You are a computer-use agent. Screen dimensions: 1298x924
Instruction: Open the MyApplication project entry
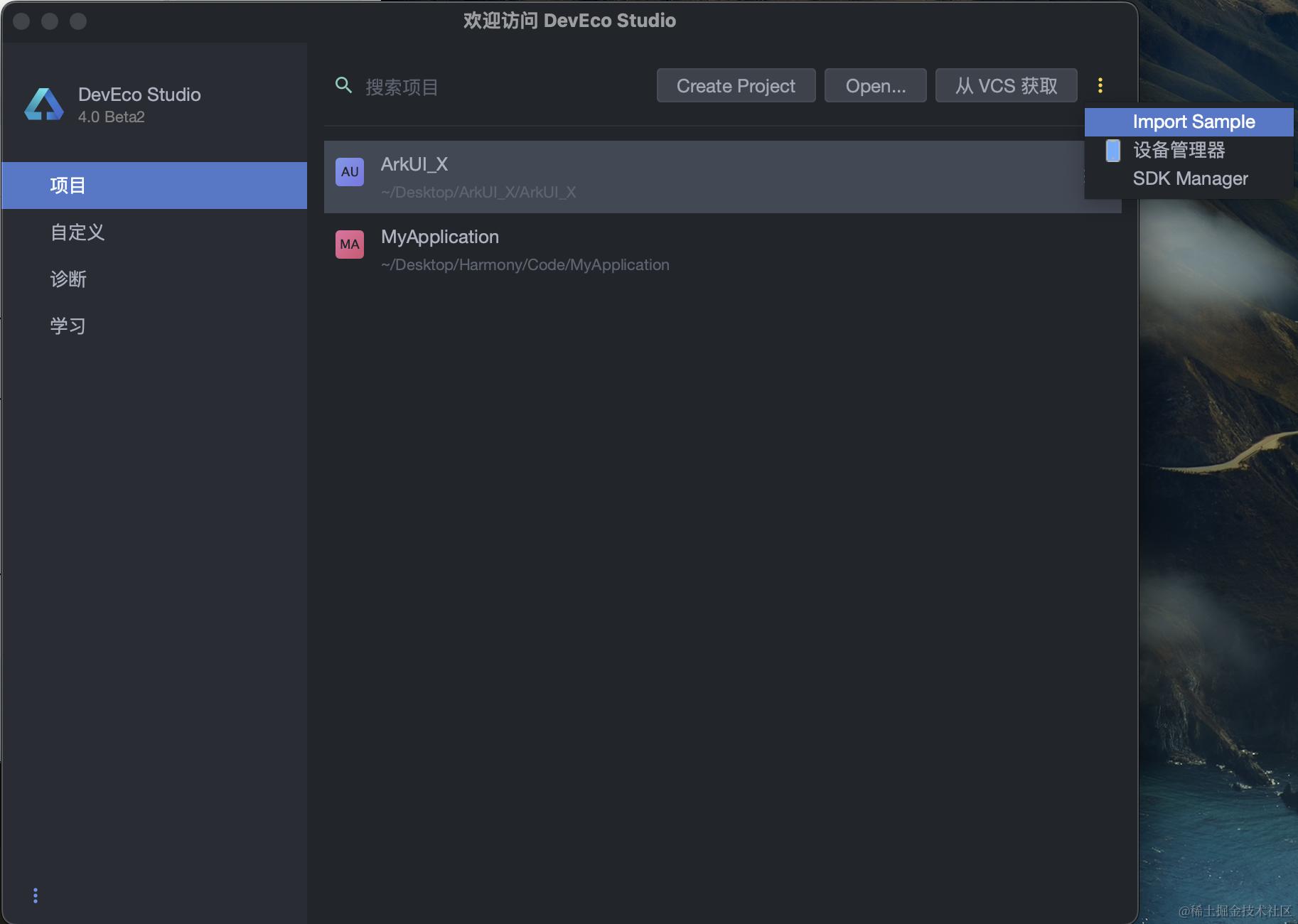click(723, 249)
